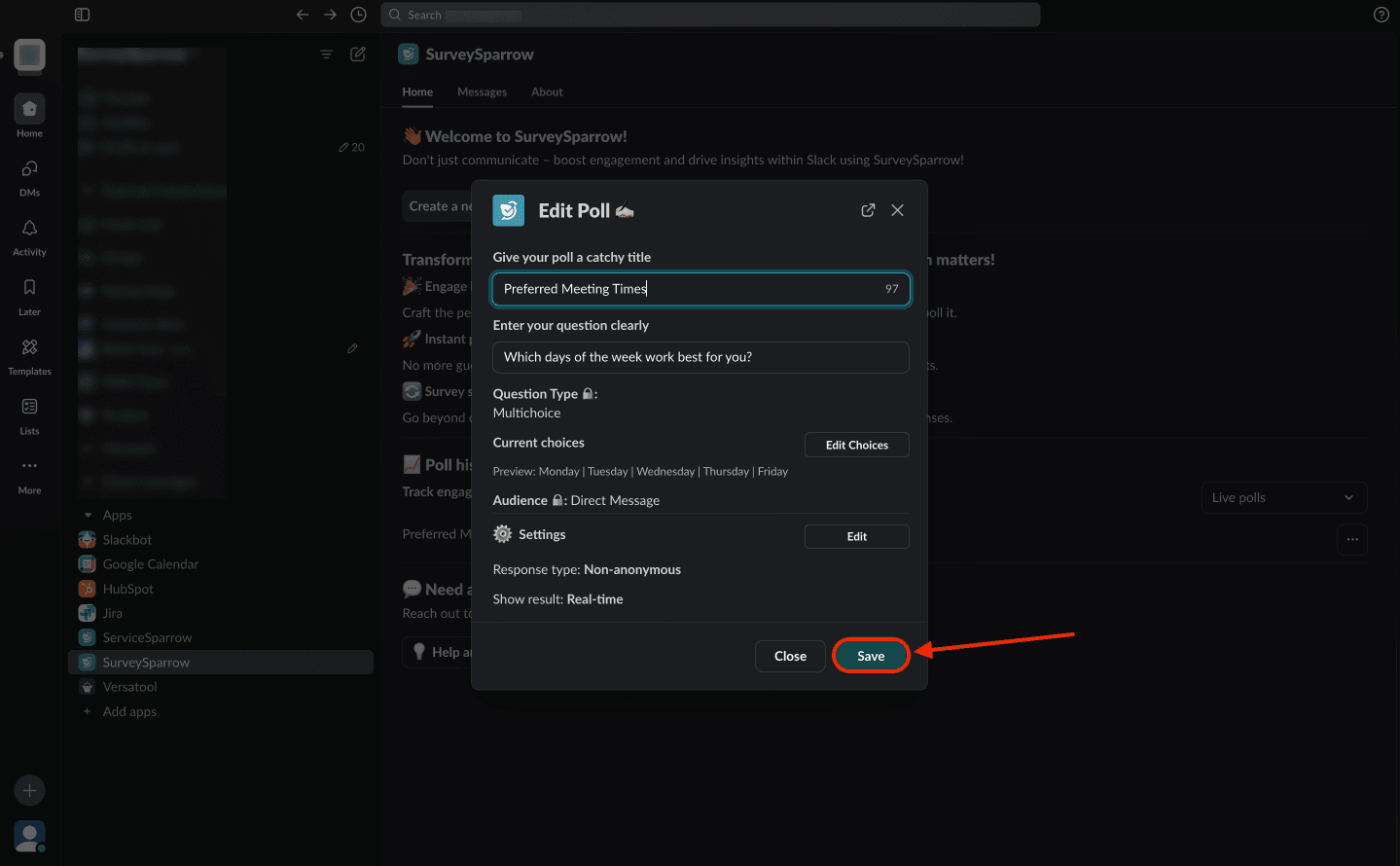
Task: Close the Edit Poll dialog with X
Action: point(897,210)
